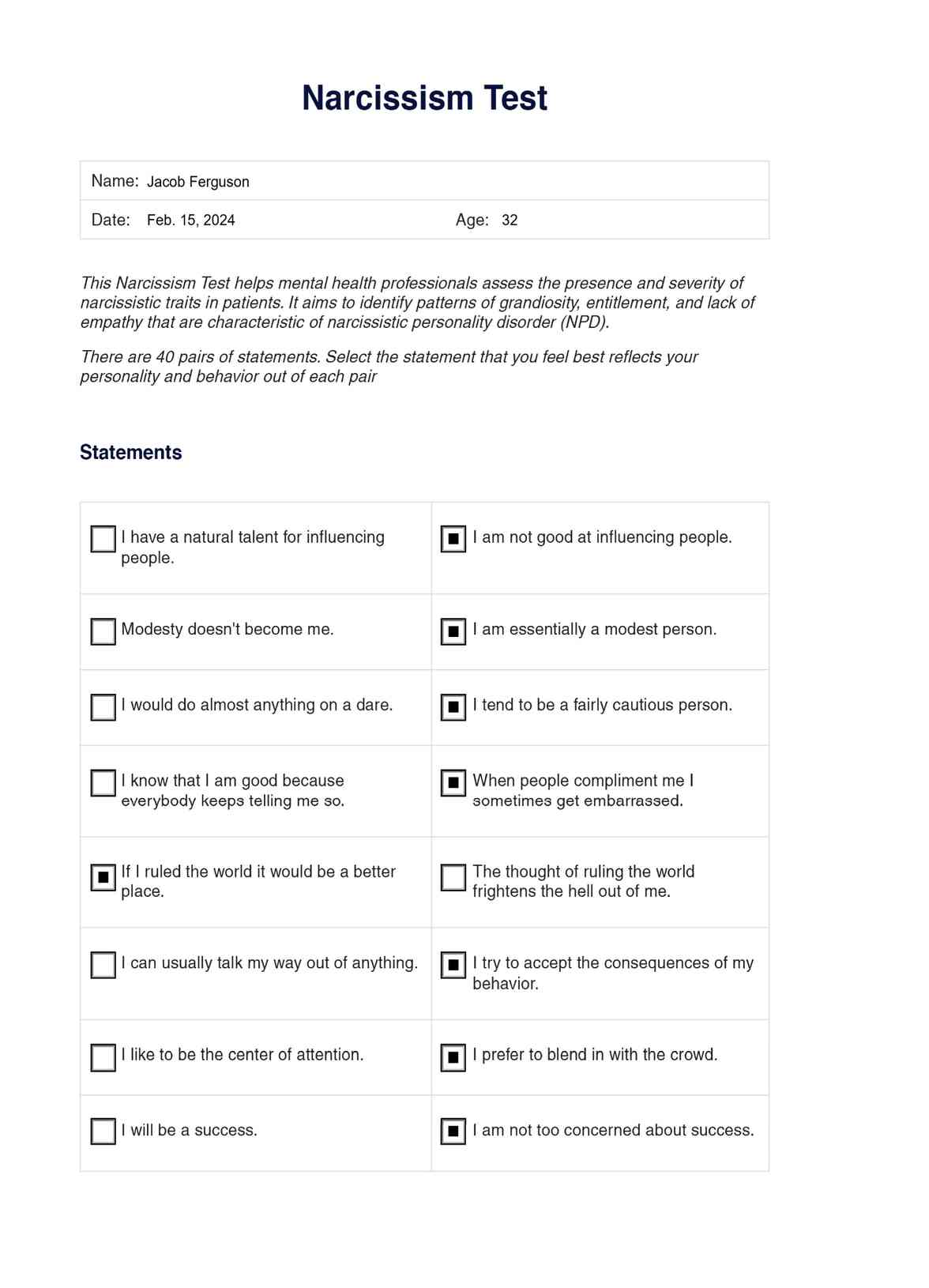The width and height of the screenshot is (929, 1288).
Task: Tick 'I can usually talk my way out'
Action: pyautogui.click(x=103, y=965)
